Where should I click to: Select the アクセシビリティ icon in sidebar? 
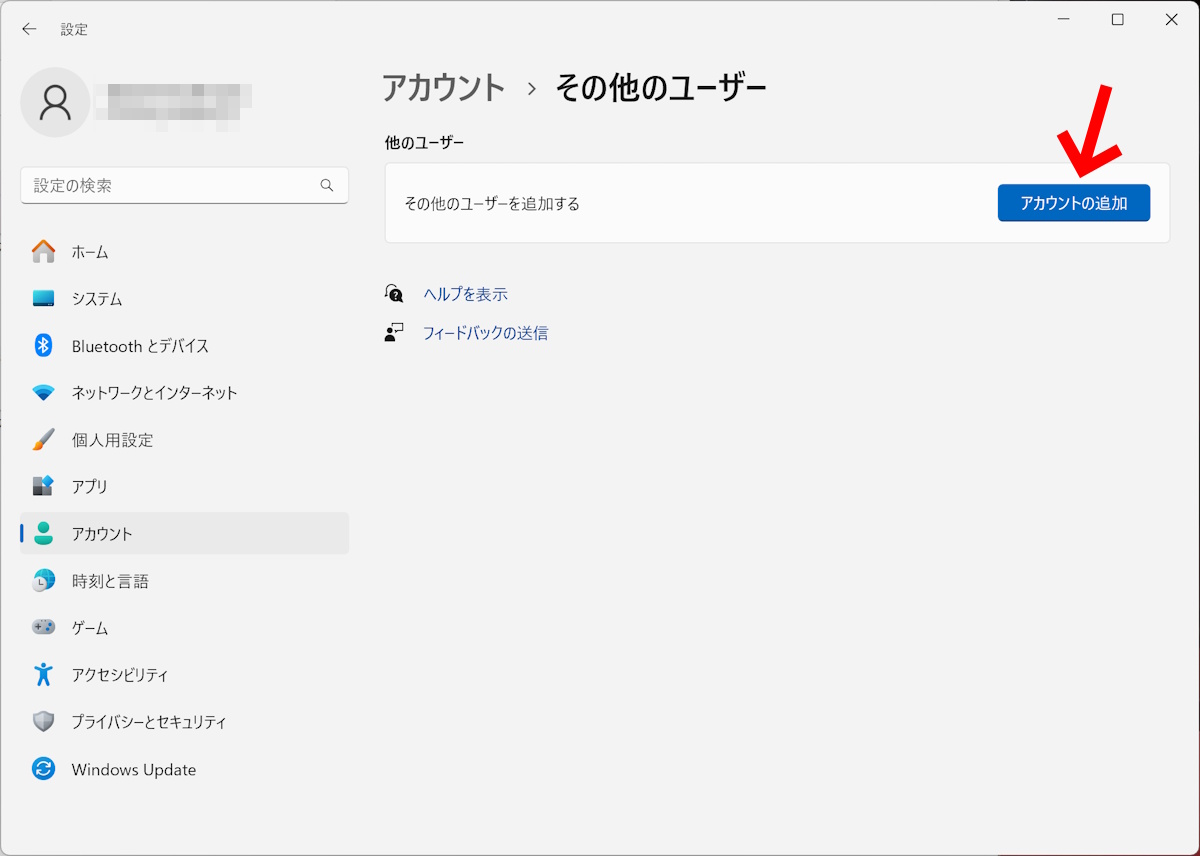click(44, 674)
